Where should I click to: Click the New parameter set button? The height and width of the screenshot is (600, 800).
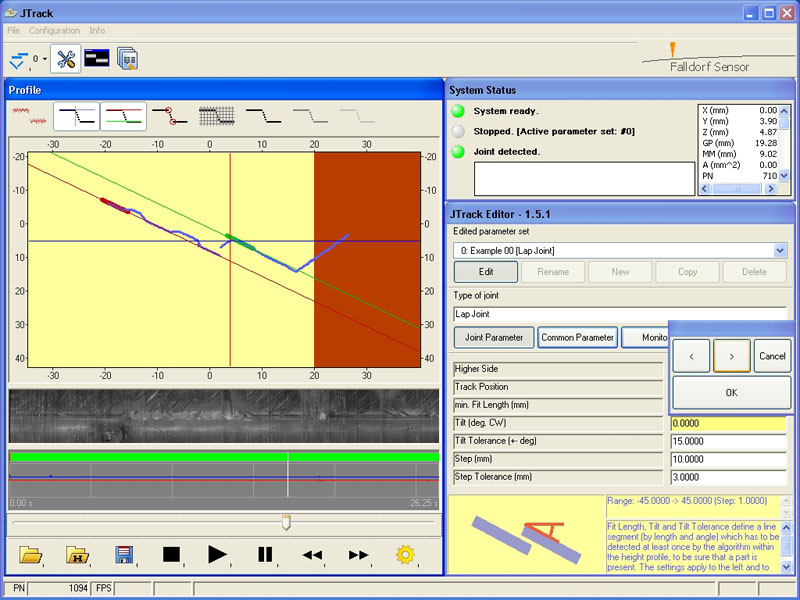point(620,272)
